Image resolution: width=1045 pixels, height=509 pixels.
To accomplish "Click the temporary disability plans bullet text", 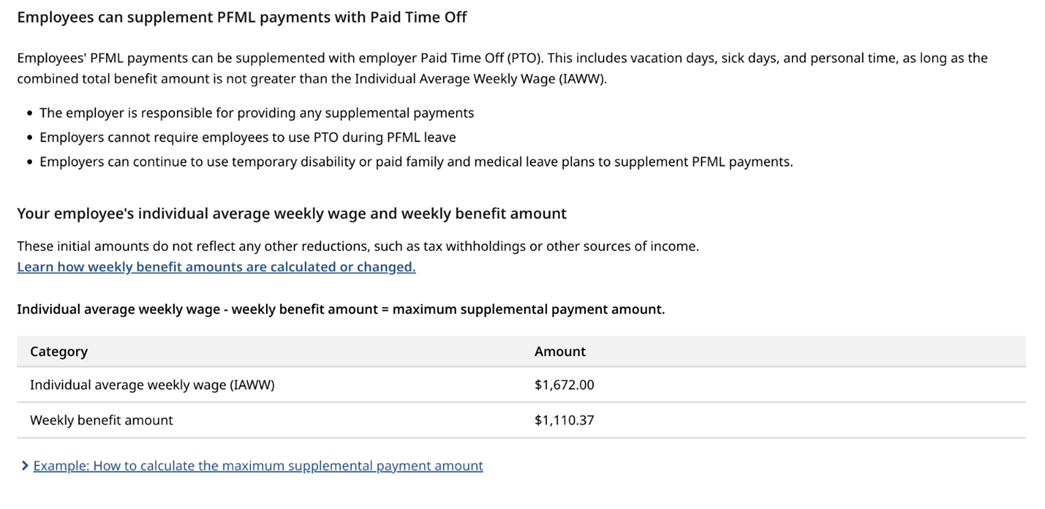I will coord(415,161).
